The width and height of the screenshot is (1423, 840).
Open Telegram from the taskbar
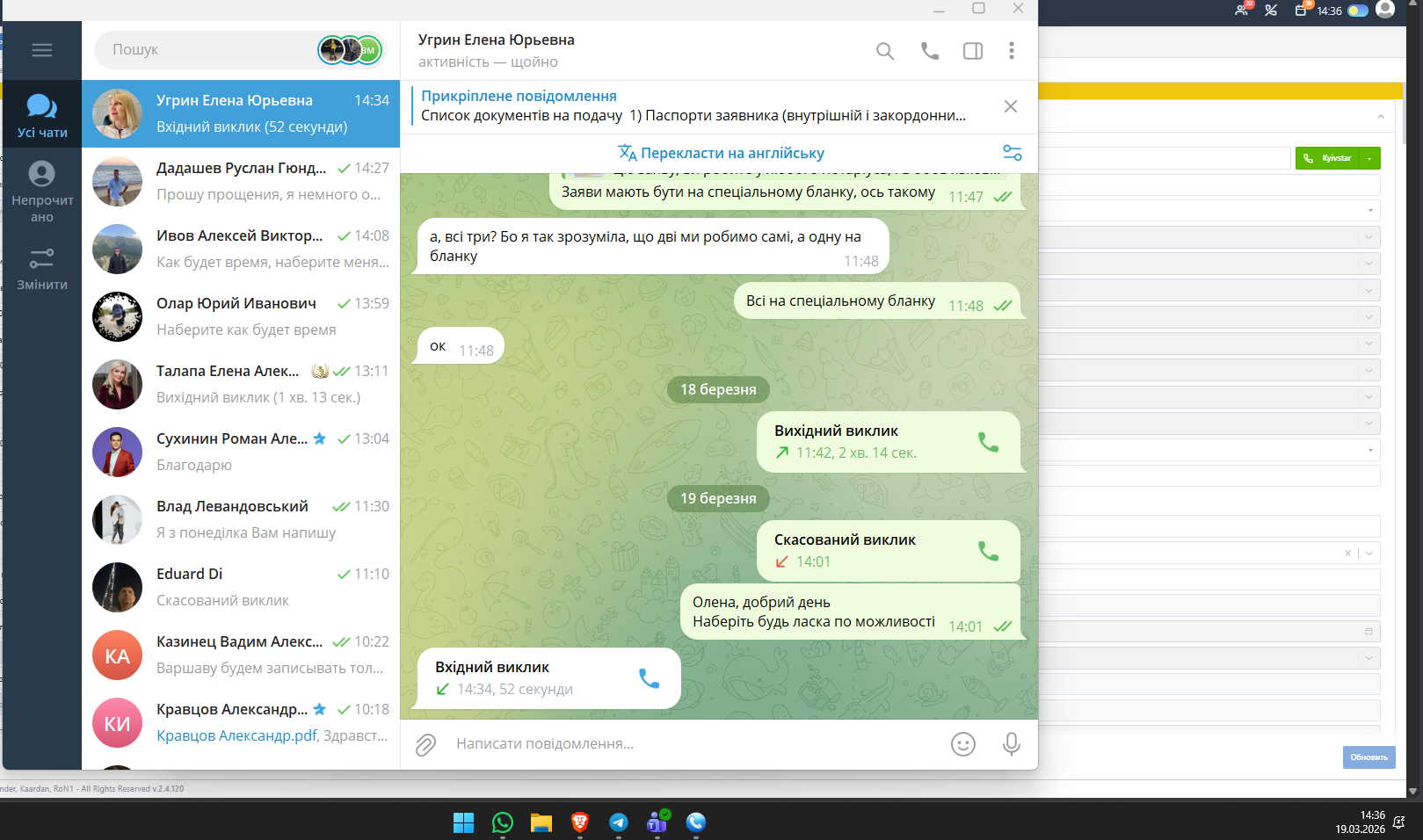pyautogui.click(x=619, y=822)
